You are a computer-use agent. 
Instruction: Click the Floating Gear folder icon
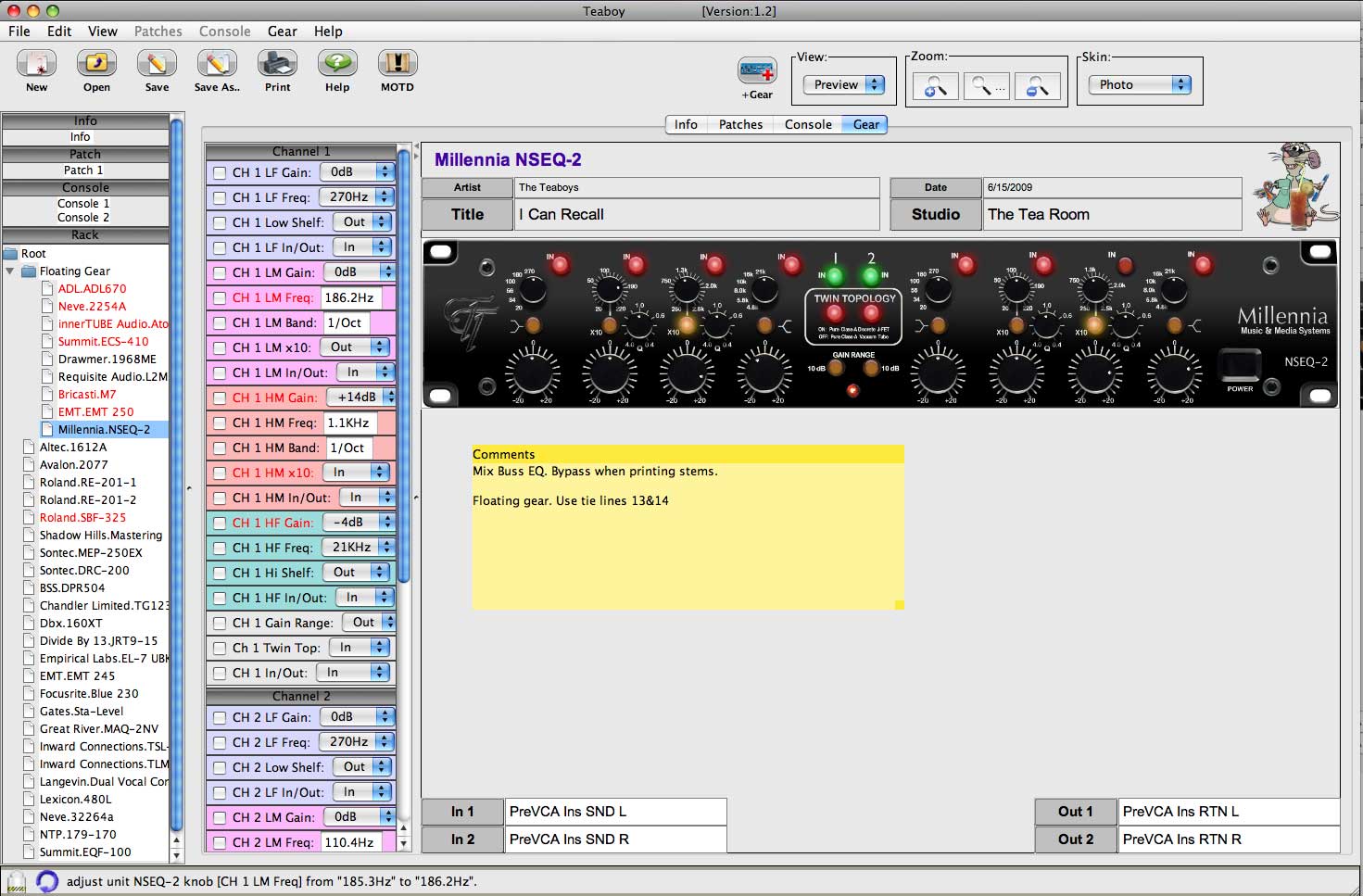click(29, 271)
